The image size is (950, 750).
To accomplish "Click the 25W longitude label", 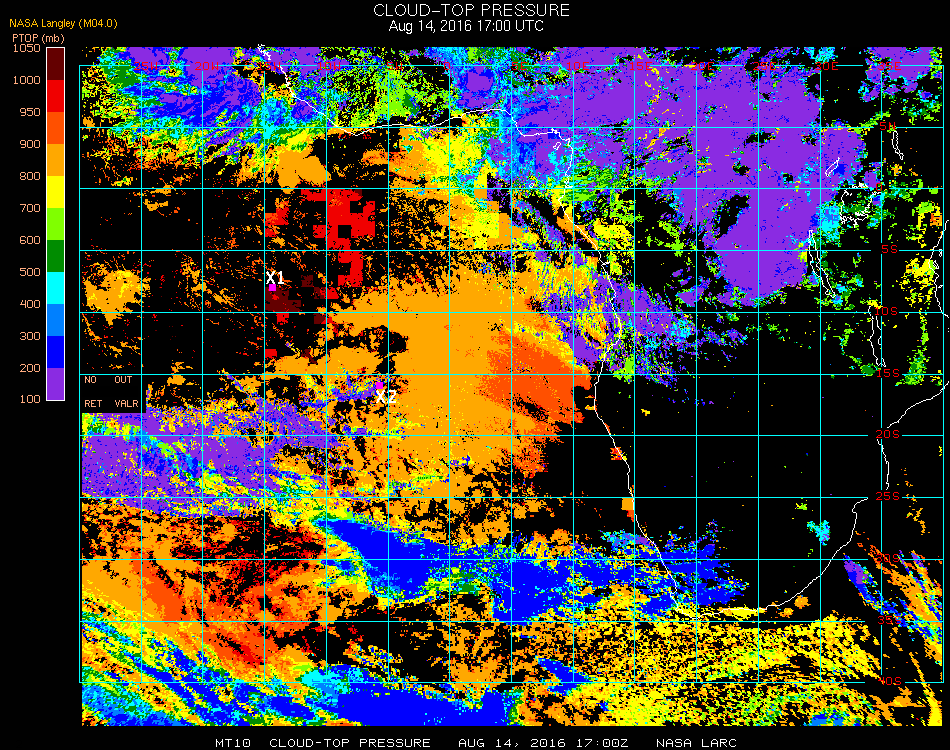I will pos(145,65).
